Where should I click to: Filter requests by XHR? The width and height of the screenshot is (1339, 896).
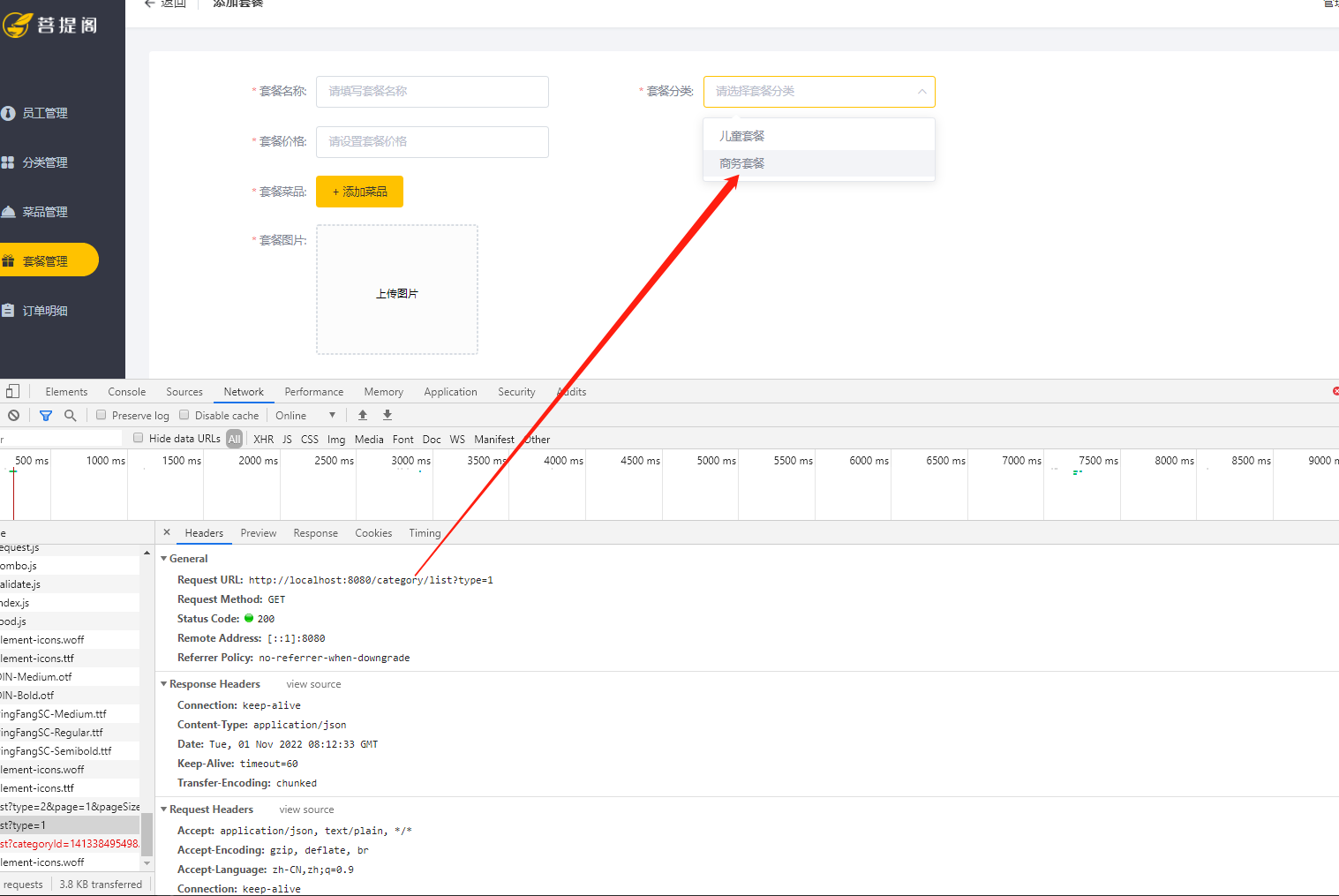click(x=263, y=439)
